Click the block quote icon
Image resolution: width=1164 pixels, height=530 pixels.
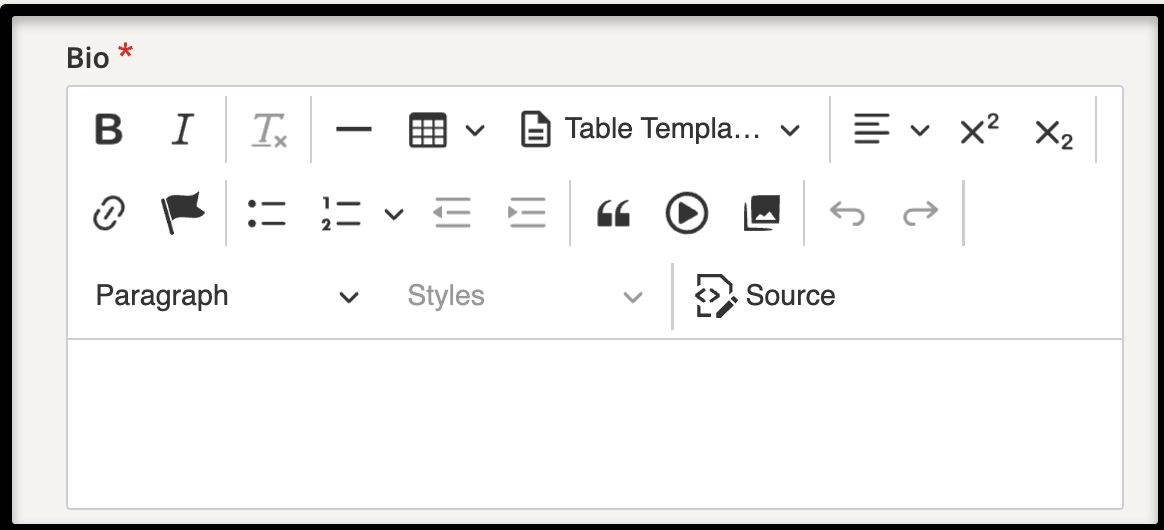613,213
